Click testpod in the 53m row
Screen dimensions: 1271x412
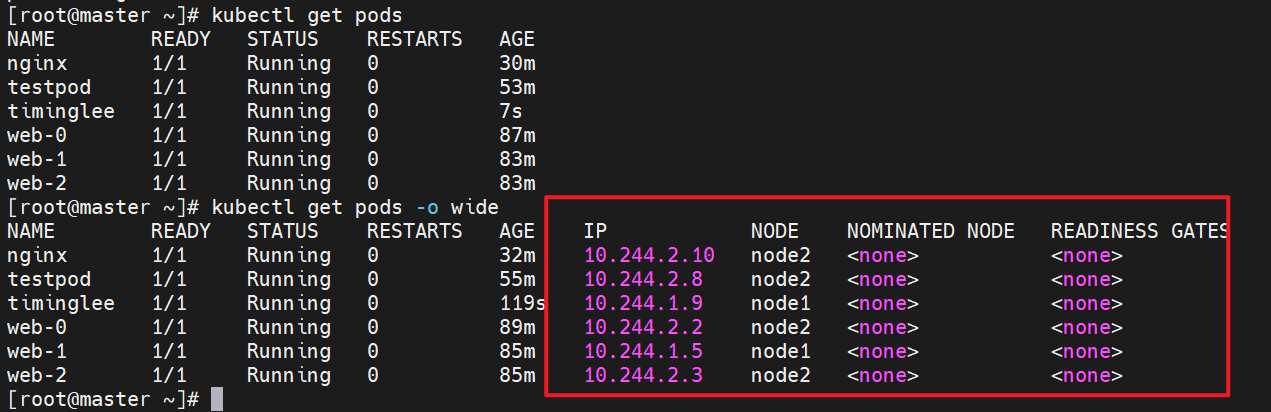tap(49, 88)
